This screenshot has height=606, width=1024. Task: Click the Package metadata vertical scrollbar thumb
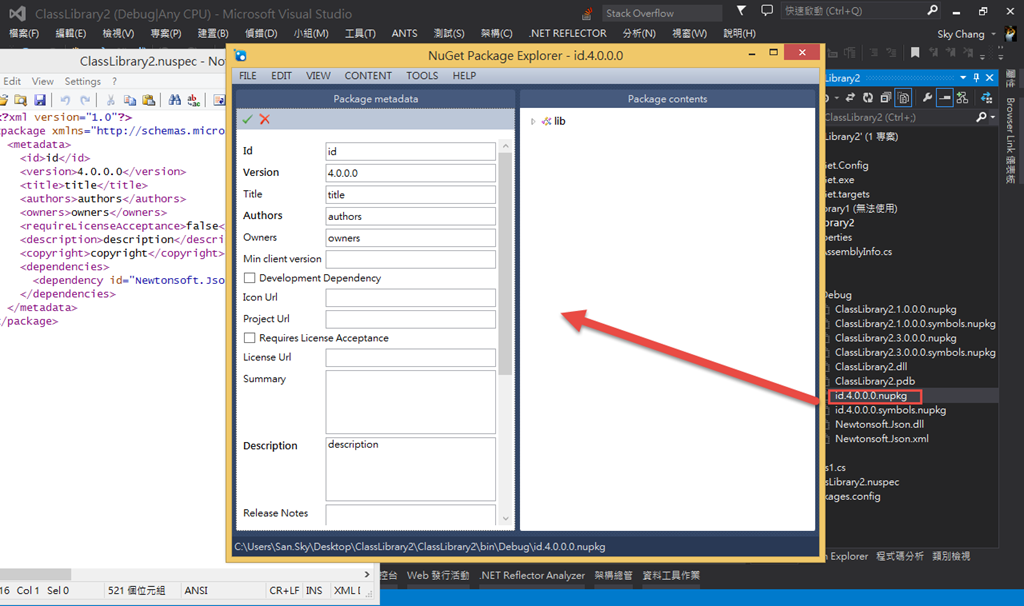505,263
